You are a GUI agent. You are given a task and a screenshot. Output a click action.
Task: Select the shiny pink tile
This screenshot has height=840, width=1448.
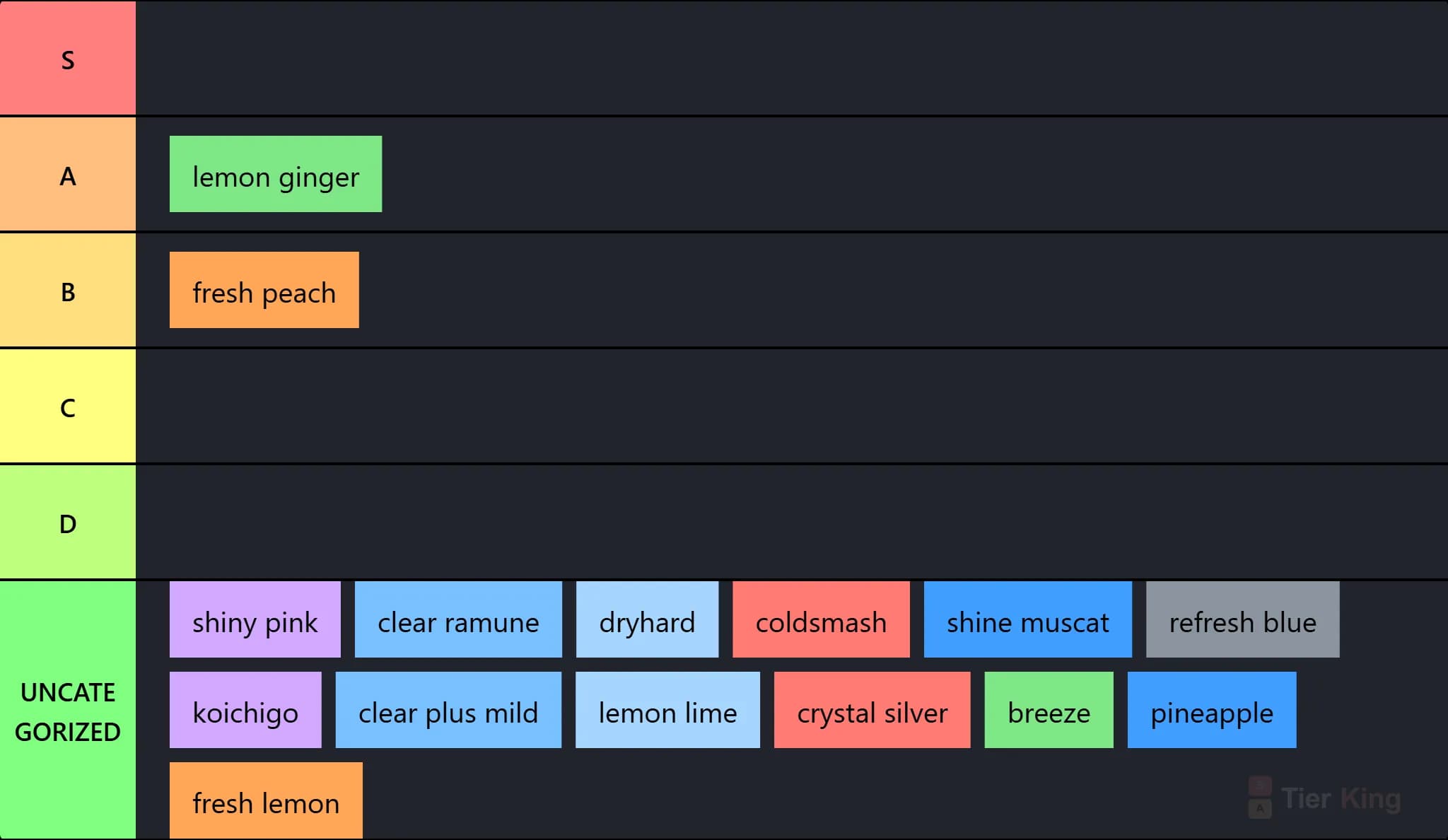coord(255,619)
